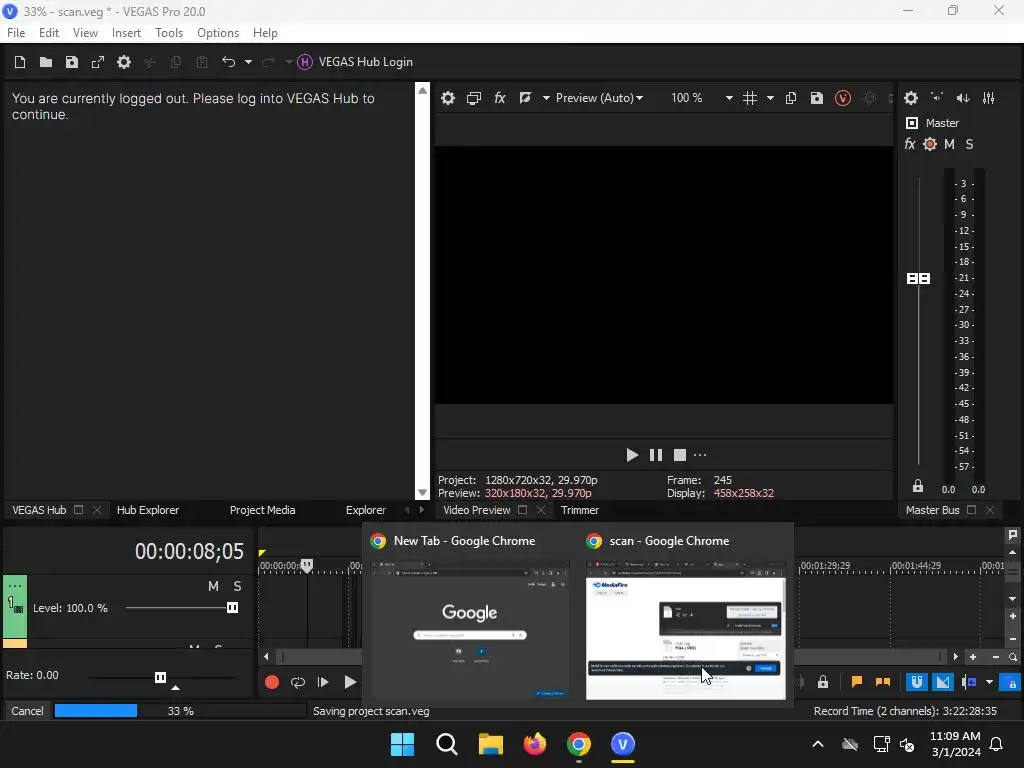Mute the Master bus with M button
The image size is (1024, 768).
(950, 144)
